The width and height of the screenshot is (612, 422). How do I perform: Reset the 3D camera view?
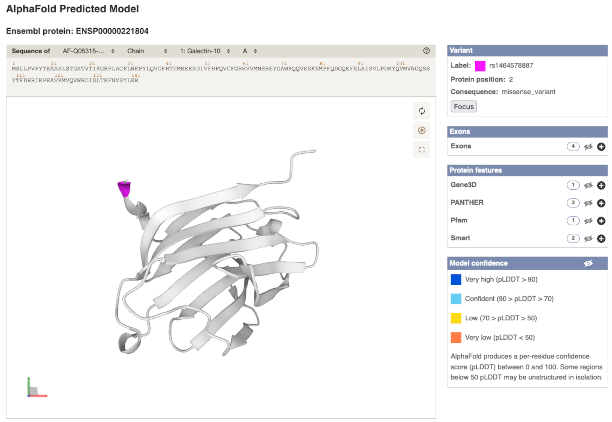tap(422, 111)
